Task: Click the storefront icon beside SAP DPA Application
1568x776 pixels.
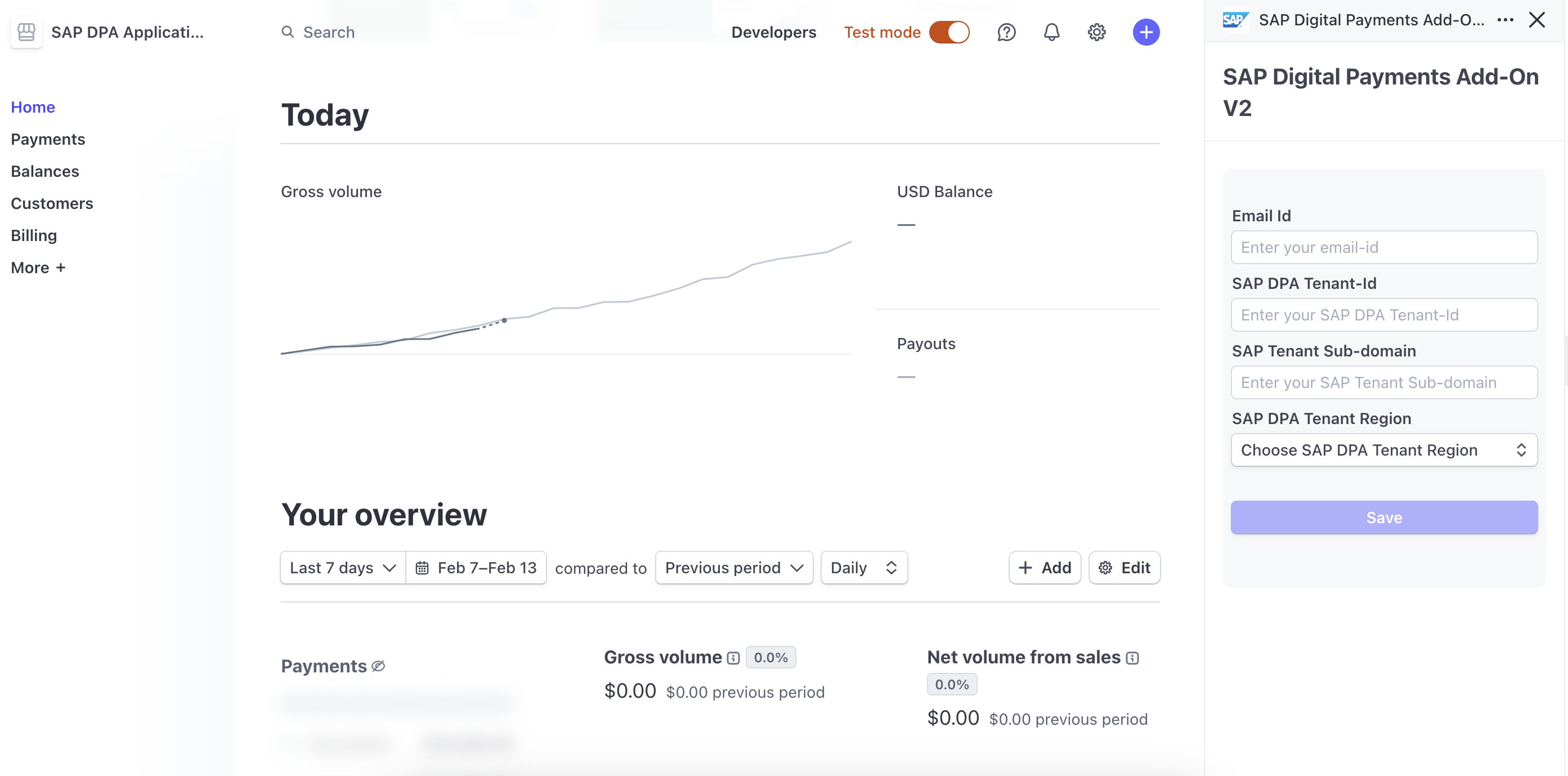Action: [25, 32]
